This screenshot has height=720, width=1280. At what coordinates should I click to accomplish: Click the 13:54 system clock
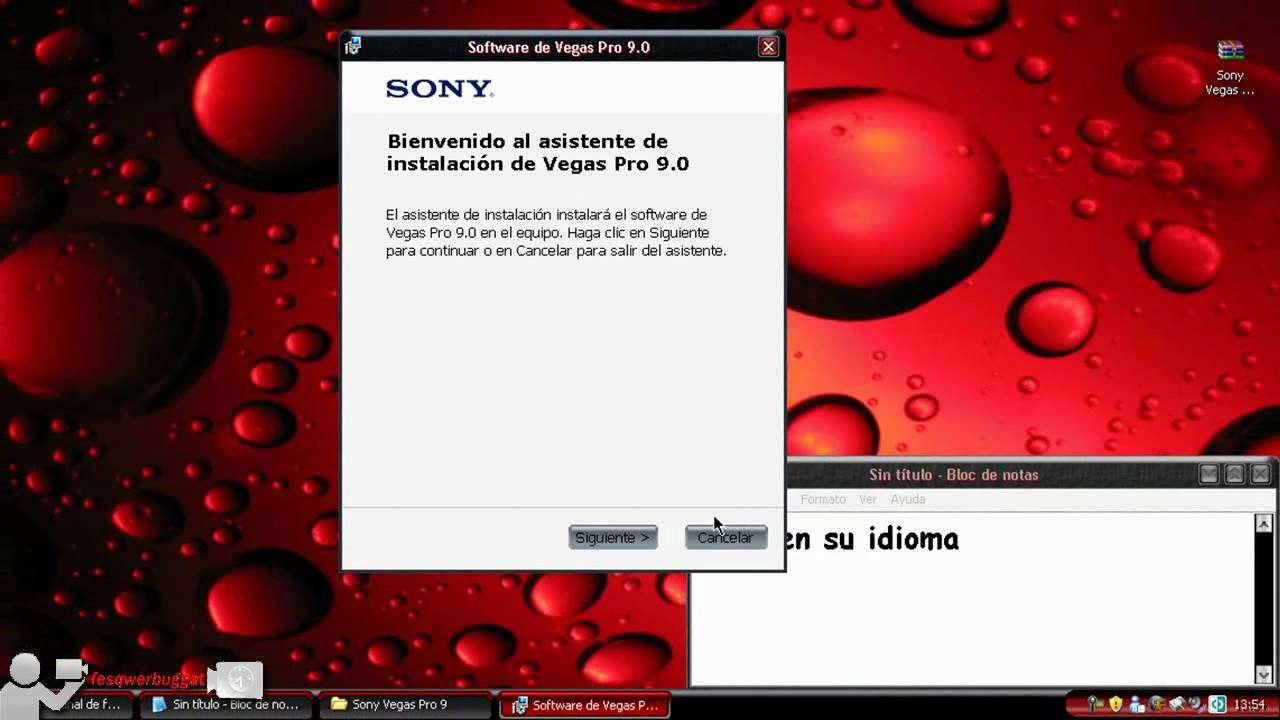[x=1249, y=705]
